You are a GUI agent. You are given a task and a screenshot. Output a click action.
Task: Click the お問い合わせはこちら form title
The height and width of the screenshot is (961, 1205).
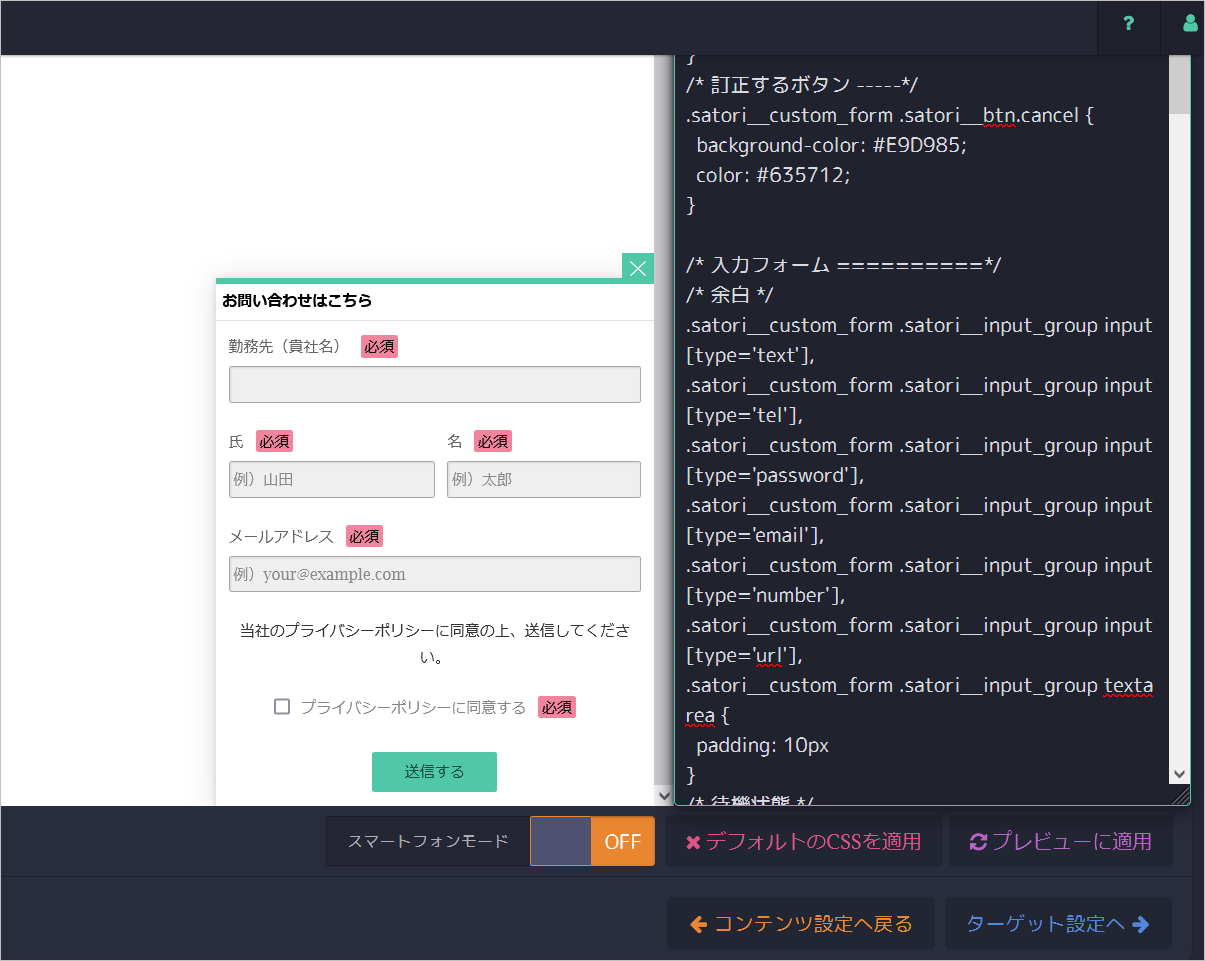[x=297, y=300]
